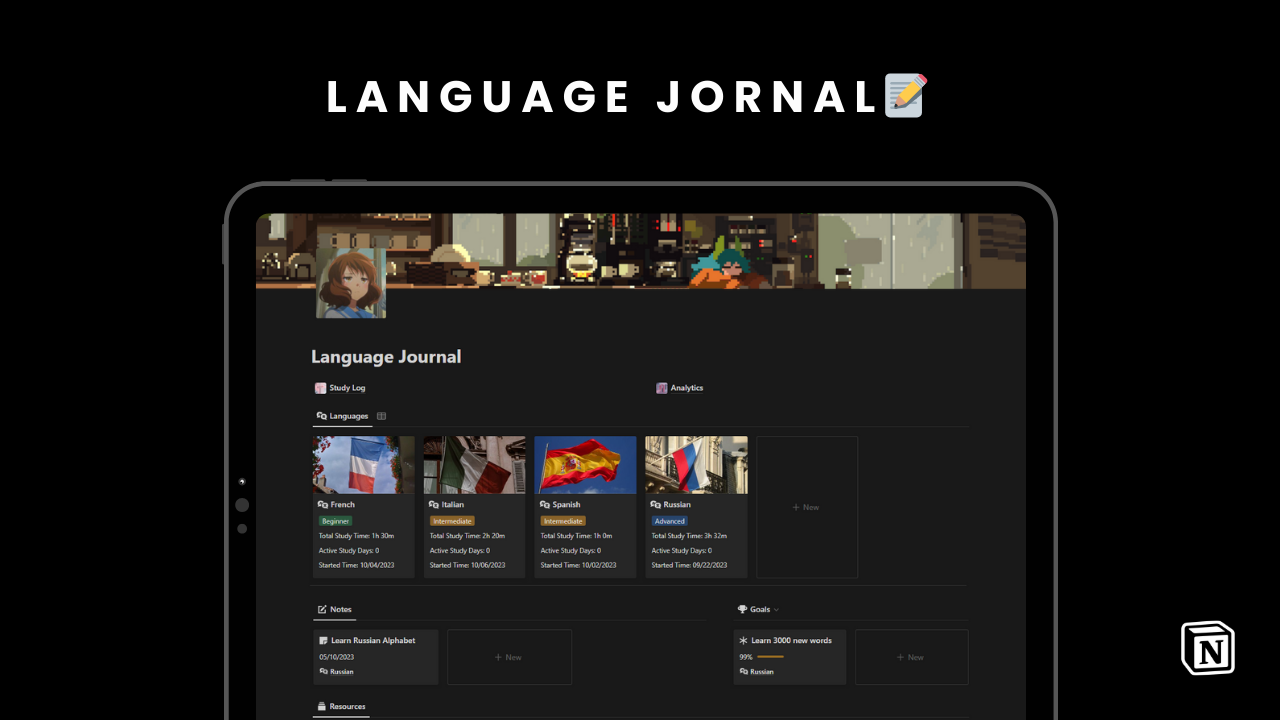This screenshot has height=720, width=1280.
Task: Click the asterisk icon on the goal card
Action: [x=743, y=640]
